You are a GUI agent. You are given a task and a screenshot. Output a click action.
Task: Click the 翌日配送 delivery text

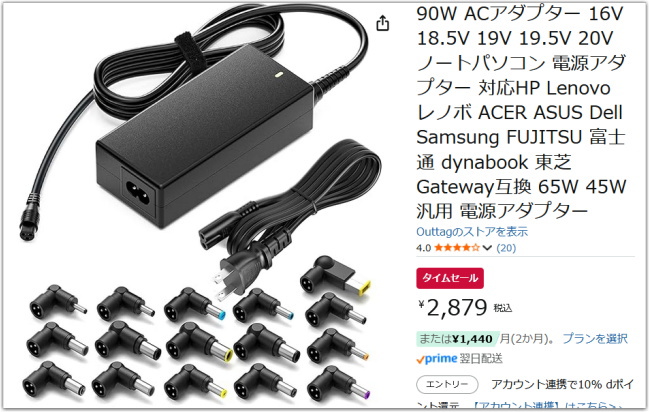pos(481,359)
